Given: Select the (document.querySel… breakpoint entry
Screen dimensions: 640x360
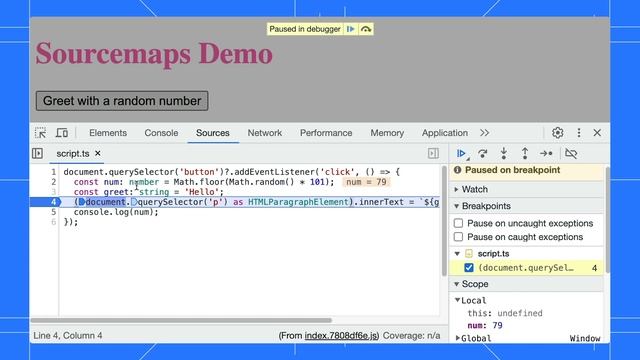Looking at the screenshot, I should point(526,268).
